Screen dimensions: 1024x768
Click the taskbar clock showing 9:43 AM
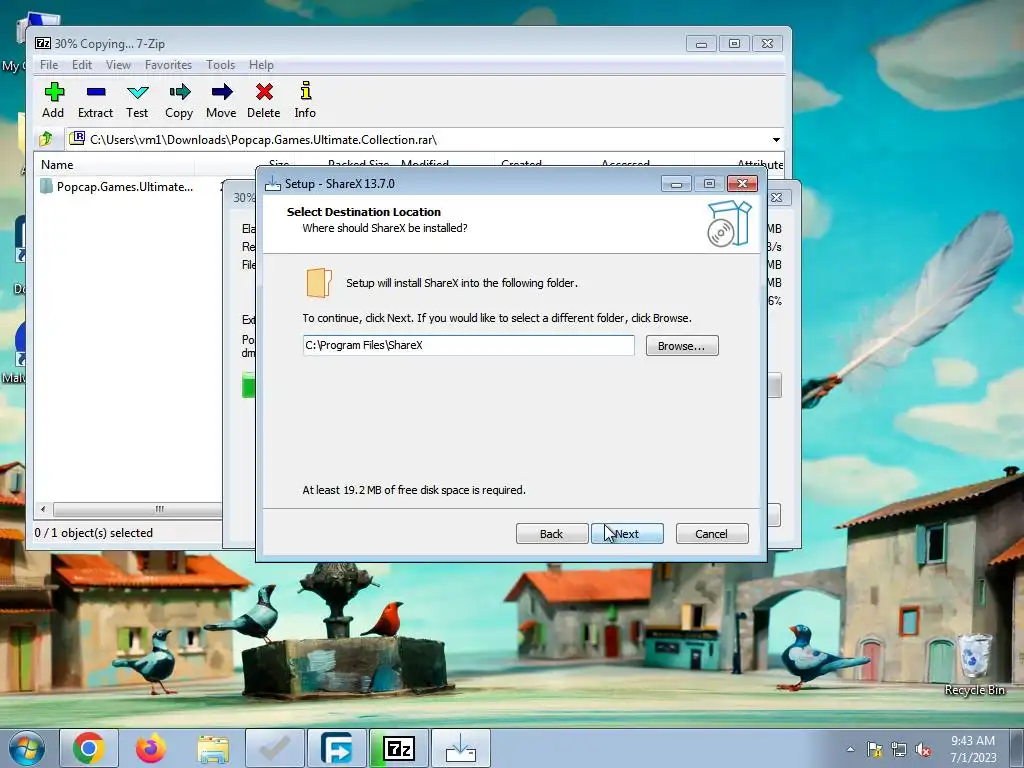click(973, 748)
